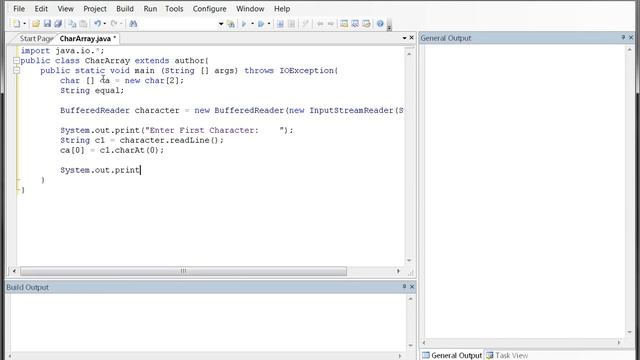Collapse the main method fold marker

click(x=16, y=70)
